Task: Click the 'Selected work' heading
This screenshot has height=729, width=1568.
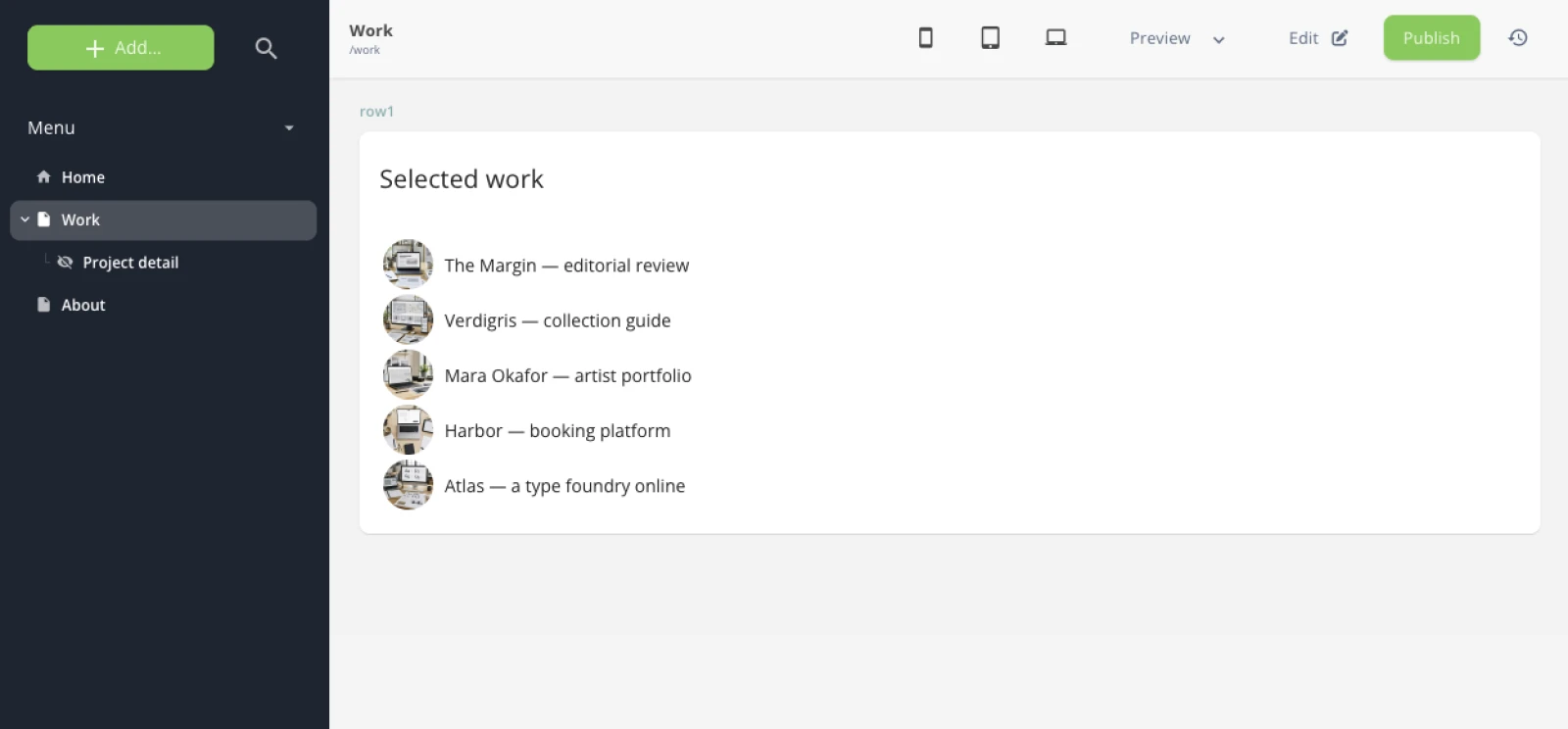Action: click(462, 179)
